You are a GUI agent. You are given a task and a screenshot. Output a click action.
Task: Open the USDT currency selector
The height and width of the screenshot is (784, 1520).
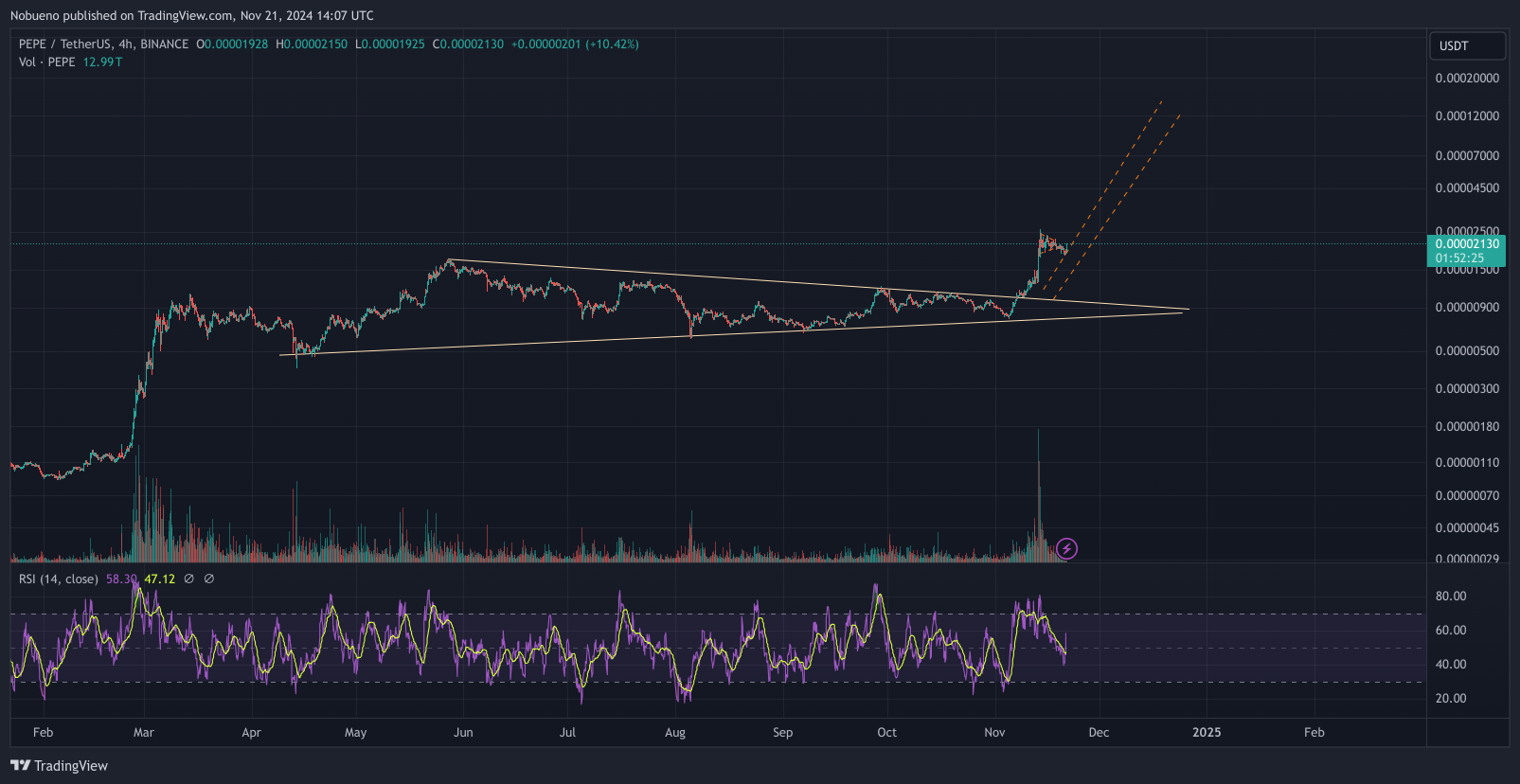click(x=1467, y=45)
